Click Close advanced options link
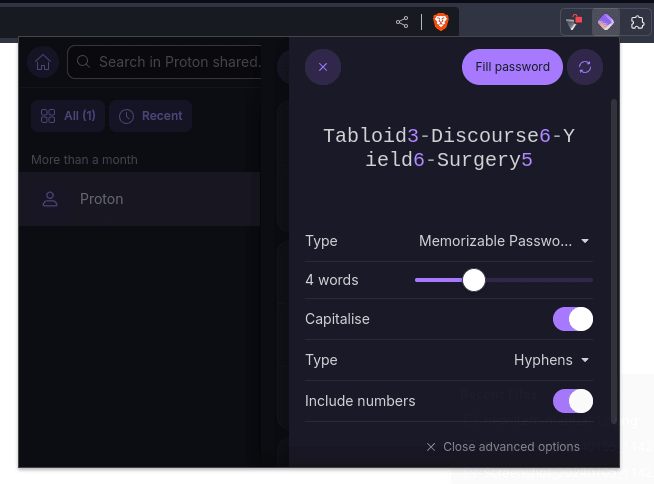This screenshot has width=654, height=484. 503,447
